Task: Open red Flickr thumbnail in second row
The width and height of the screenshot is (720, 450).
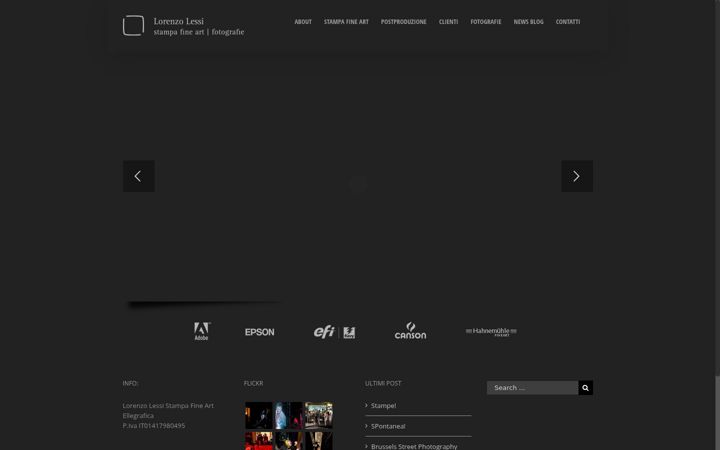Action: click(x=259, y=441)
